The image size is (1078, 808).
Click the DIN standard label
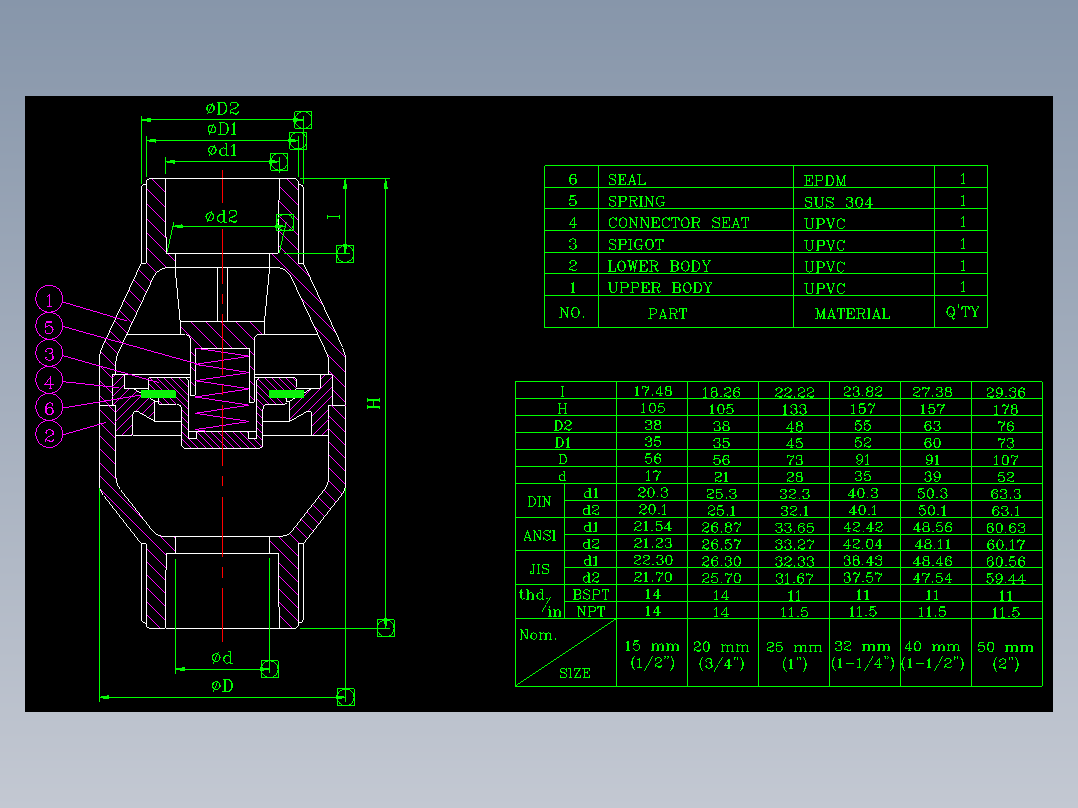(x=539, y=502)
